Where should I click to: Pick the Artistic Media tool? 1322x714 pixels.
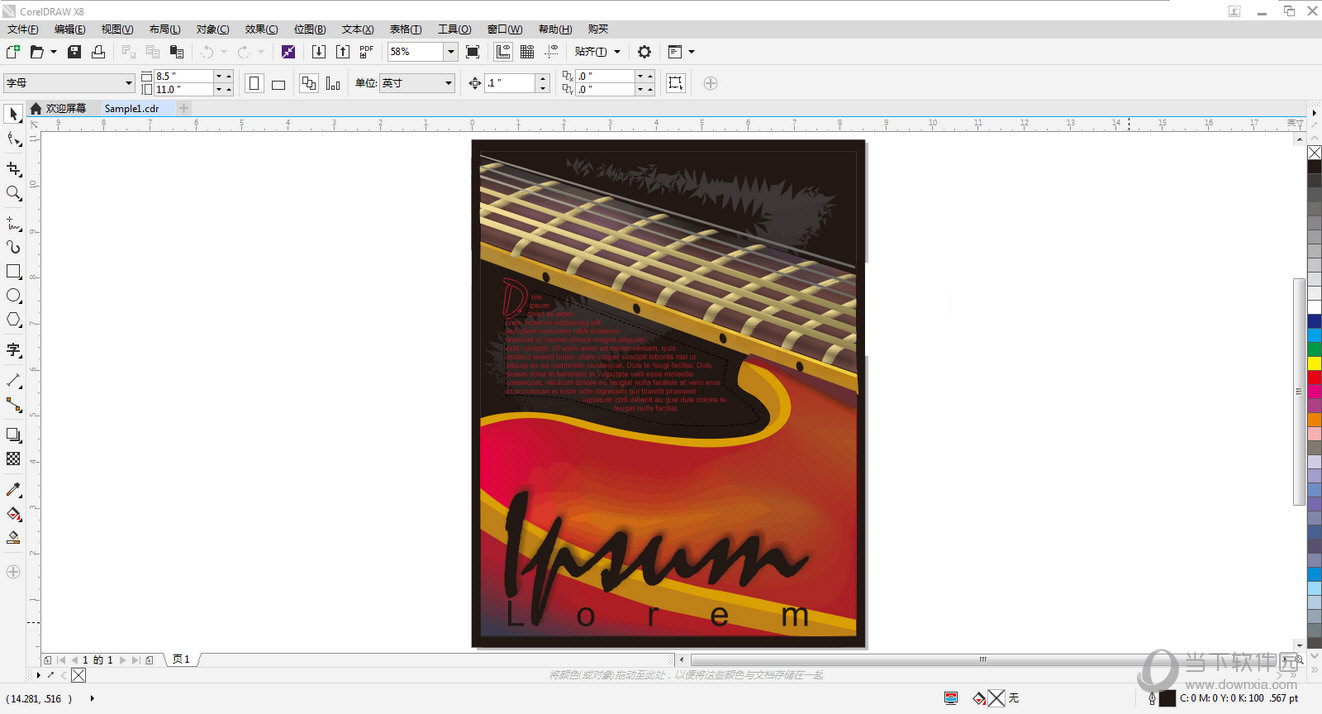pos(13,247)
